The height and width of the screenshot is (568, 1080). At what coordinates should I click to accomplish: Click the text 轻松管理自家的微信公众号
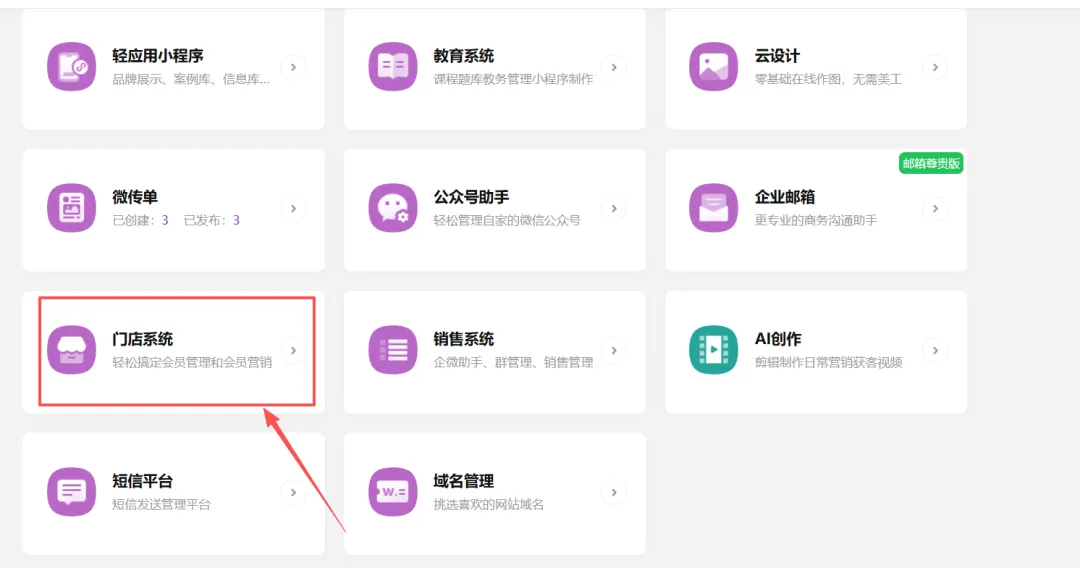(x=507, y=220)
